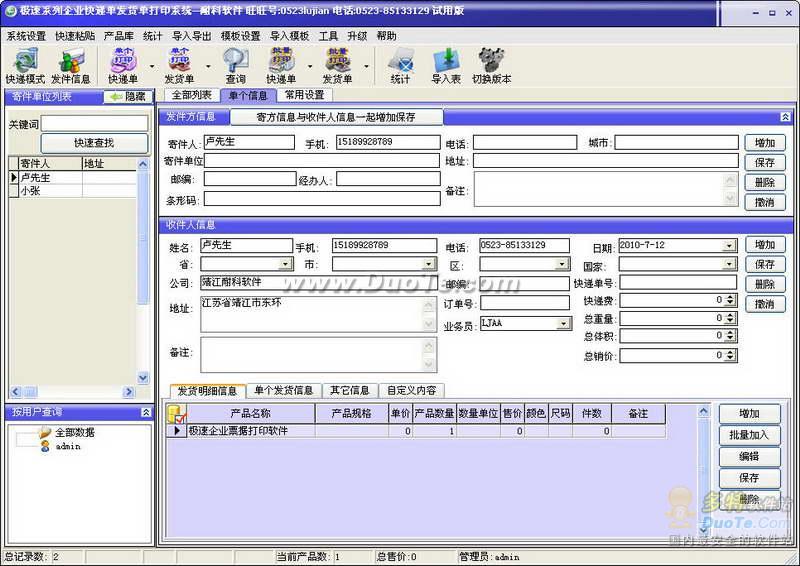The height and width of the screenshot is (566, 800).
Task: Click 增加 button in sender info section
Action: 765,143
